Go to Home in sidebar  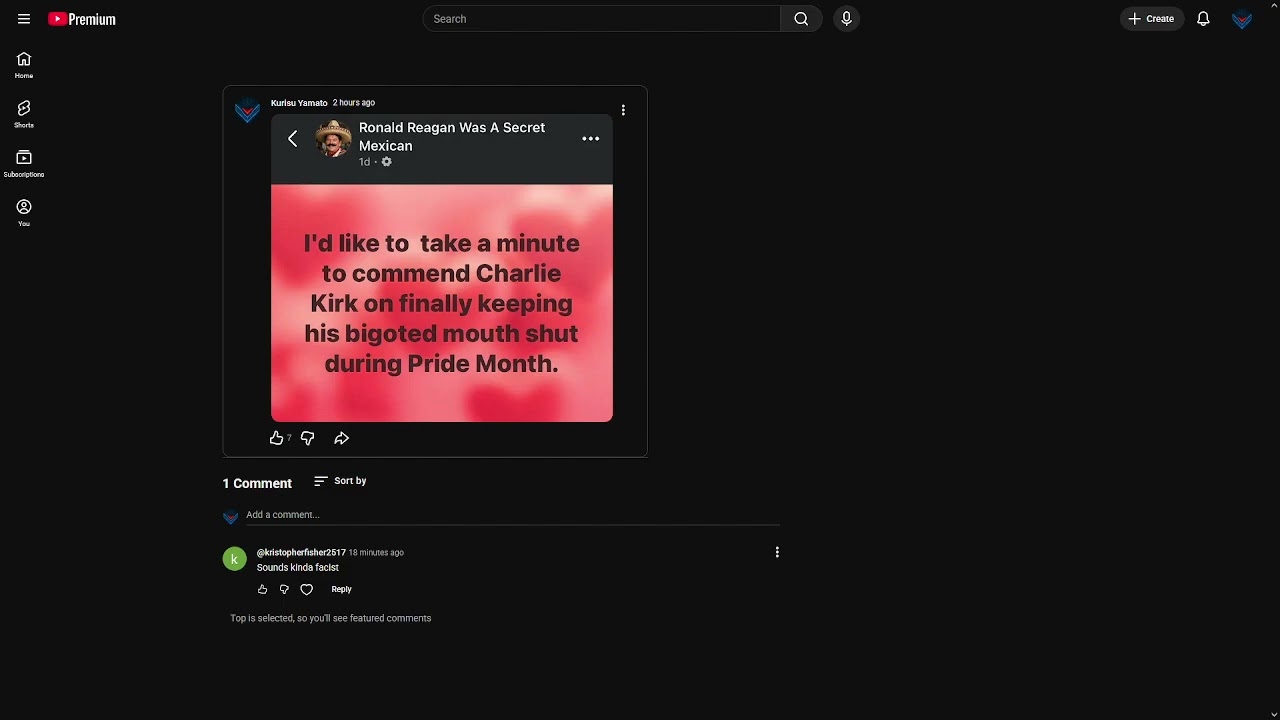[x=24, y=65]
